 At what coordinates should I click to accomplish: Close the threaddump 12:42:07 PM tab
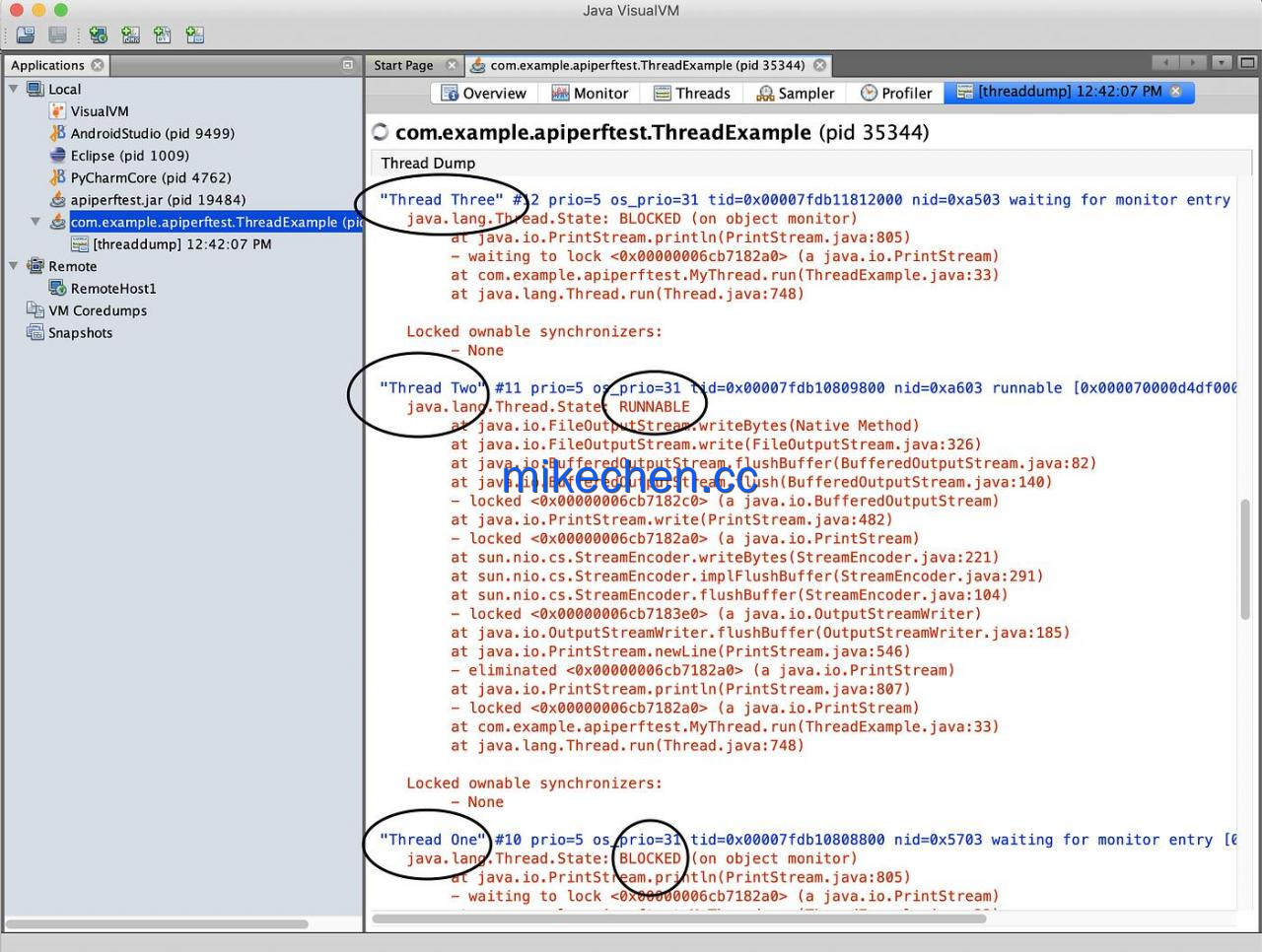click(x=1176, y=92)
